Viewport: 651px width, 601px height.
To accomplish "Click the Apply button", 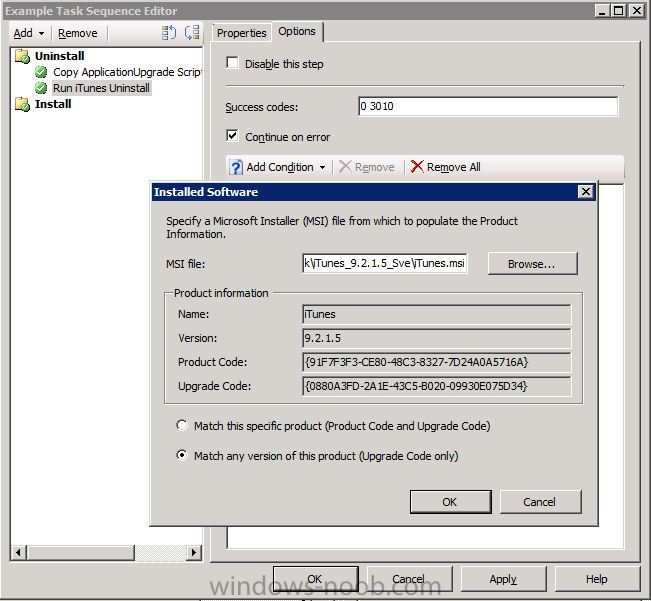I will coord(503,579).
